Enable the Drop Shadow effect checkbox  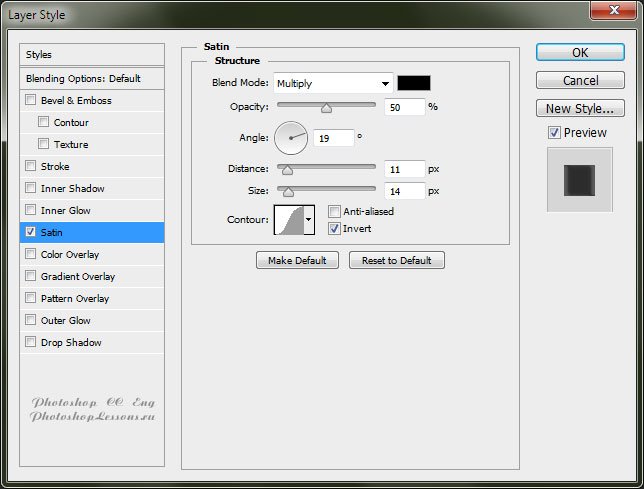coord(31,342)
